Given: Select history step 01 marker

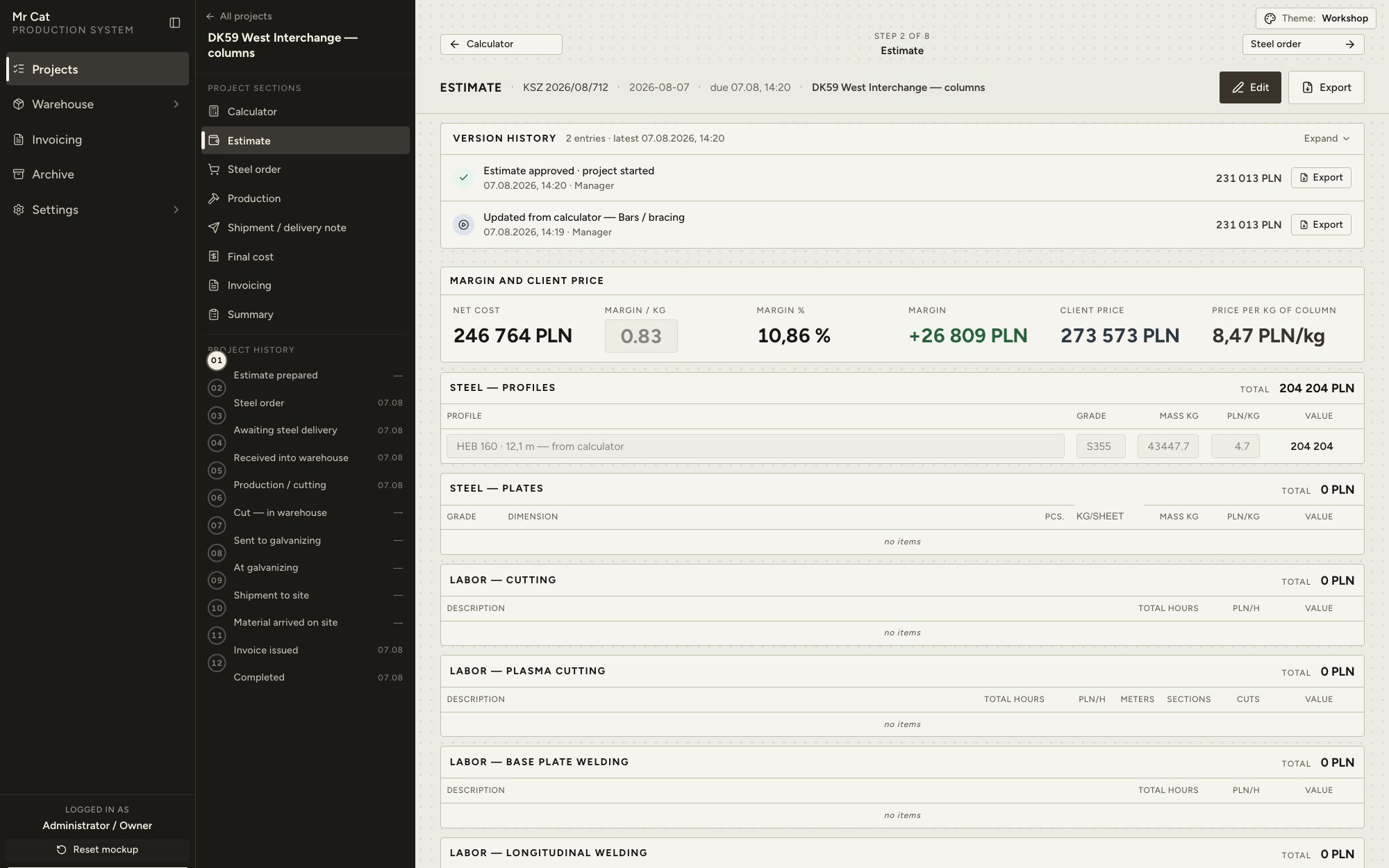Looking at the screenshot, I should click(x=217, y=360).
